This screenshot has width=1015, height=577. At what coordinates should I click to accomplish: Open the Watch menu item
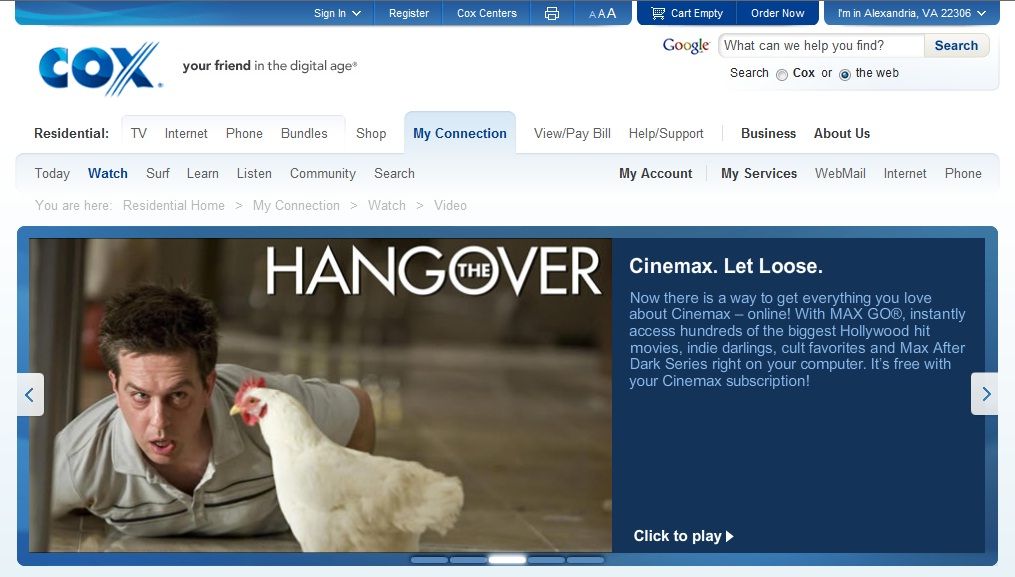tap(107, 172)
